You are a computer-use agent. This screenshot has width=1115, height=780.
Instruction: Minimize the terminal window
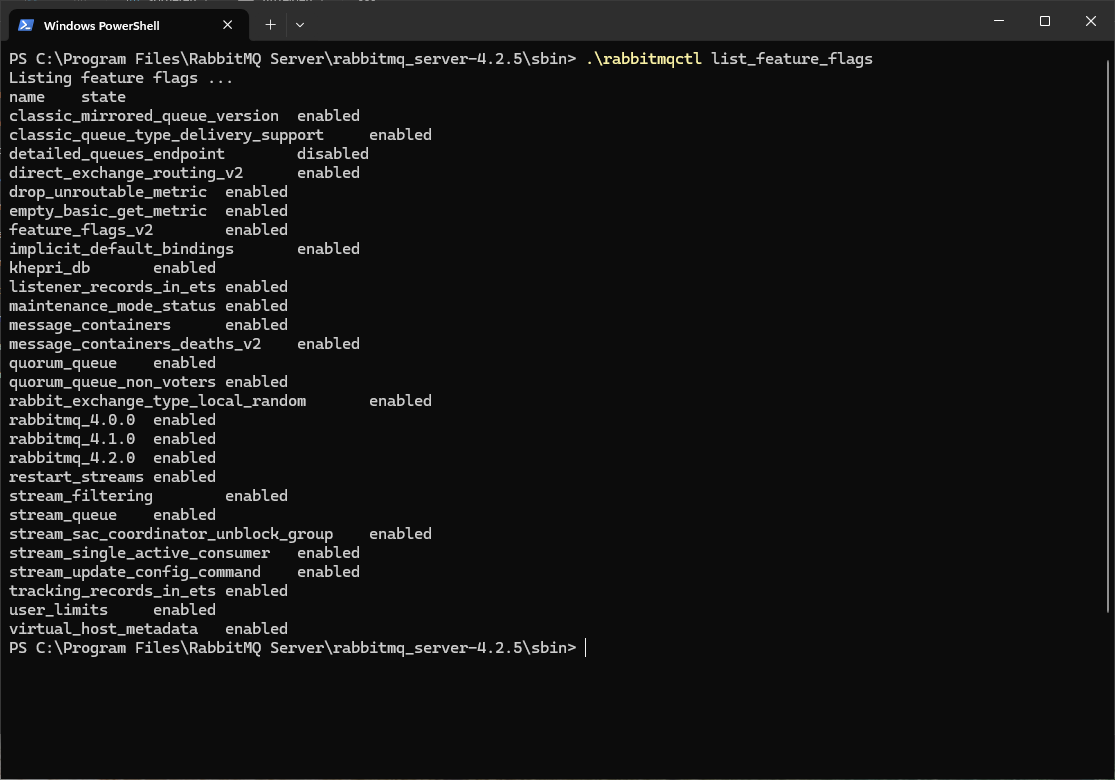[x=999, y=21]
